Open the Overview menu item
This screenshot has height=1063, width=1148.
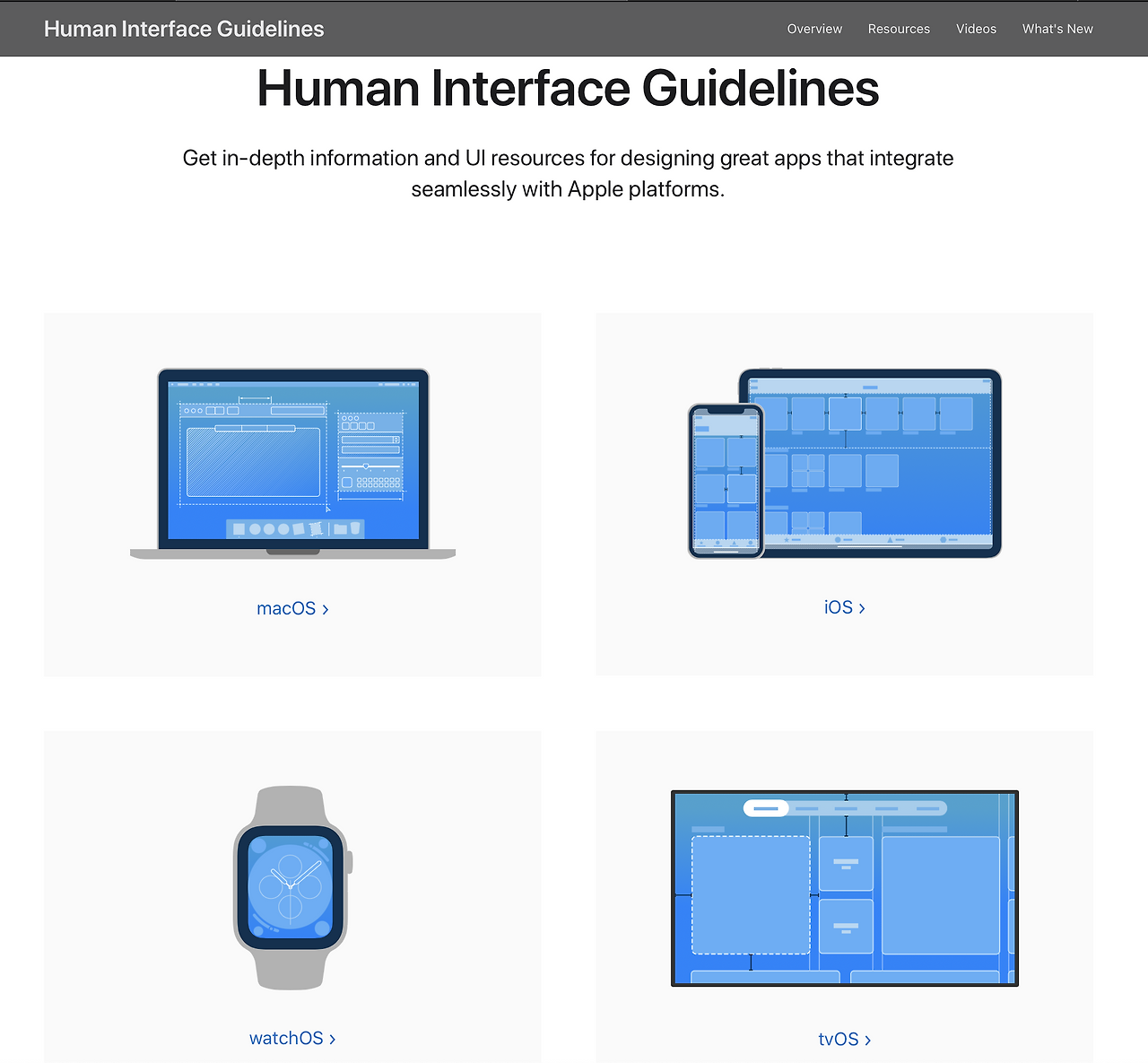point(814,29)
